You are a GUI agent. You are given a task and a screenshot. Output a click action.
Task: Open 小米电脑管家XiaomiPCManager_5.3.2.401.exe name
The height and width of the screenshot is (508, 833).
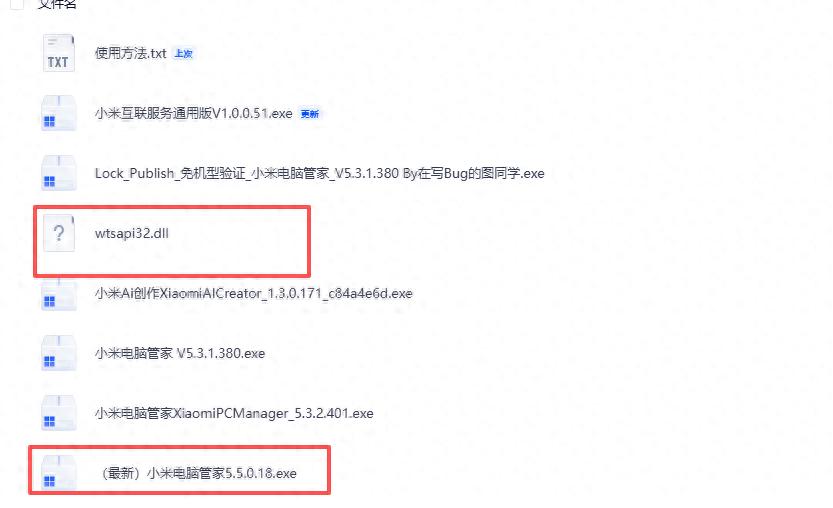tap(234, 413)
